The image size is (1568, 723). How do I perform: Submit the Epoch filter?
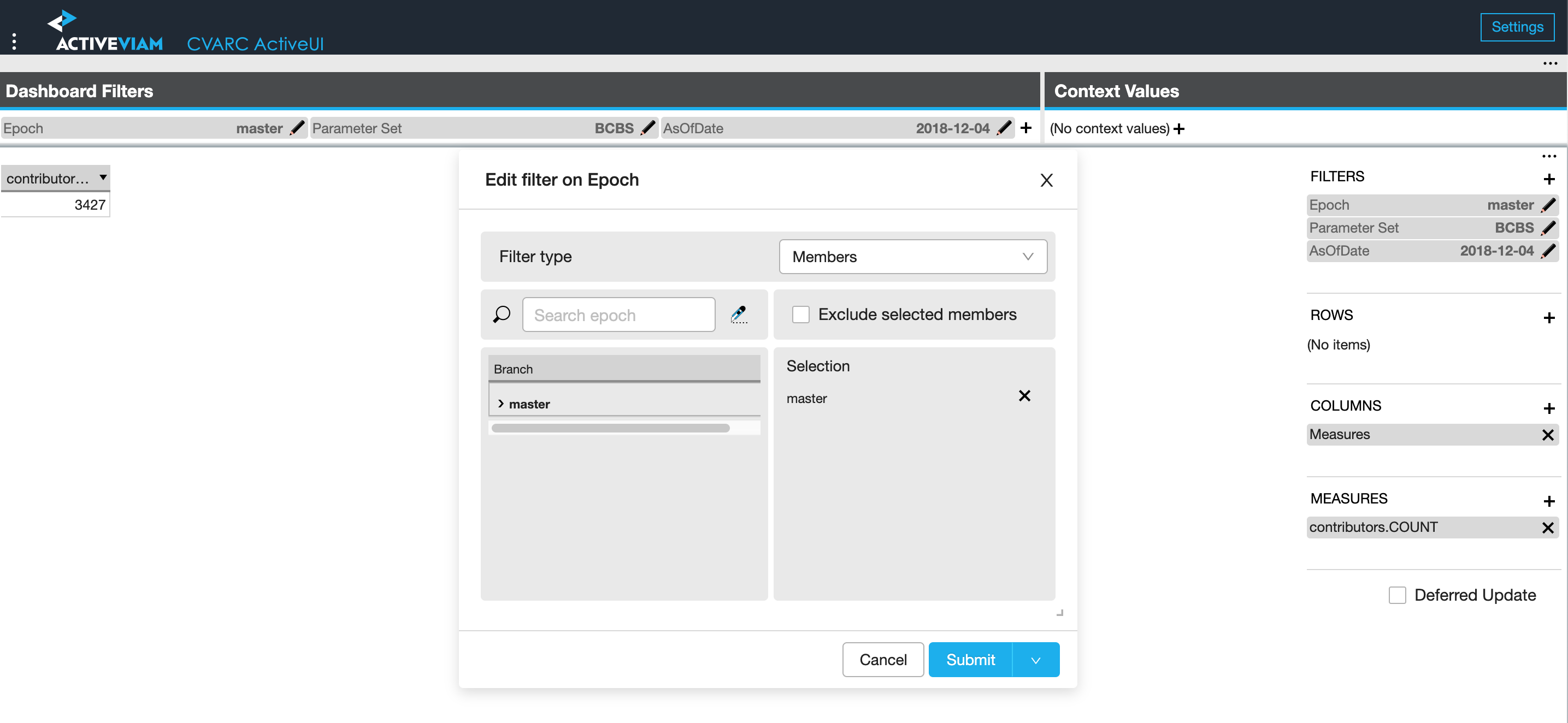(970, 660)
